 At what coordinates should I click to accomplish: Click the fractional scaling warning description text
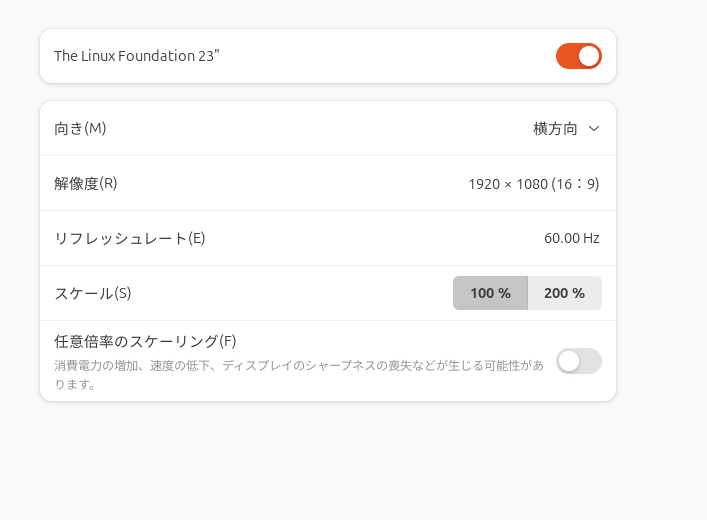(x=299, y=374)
